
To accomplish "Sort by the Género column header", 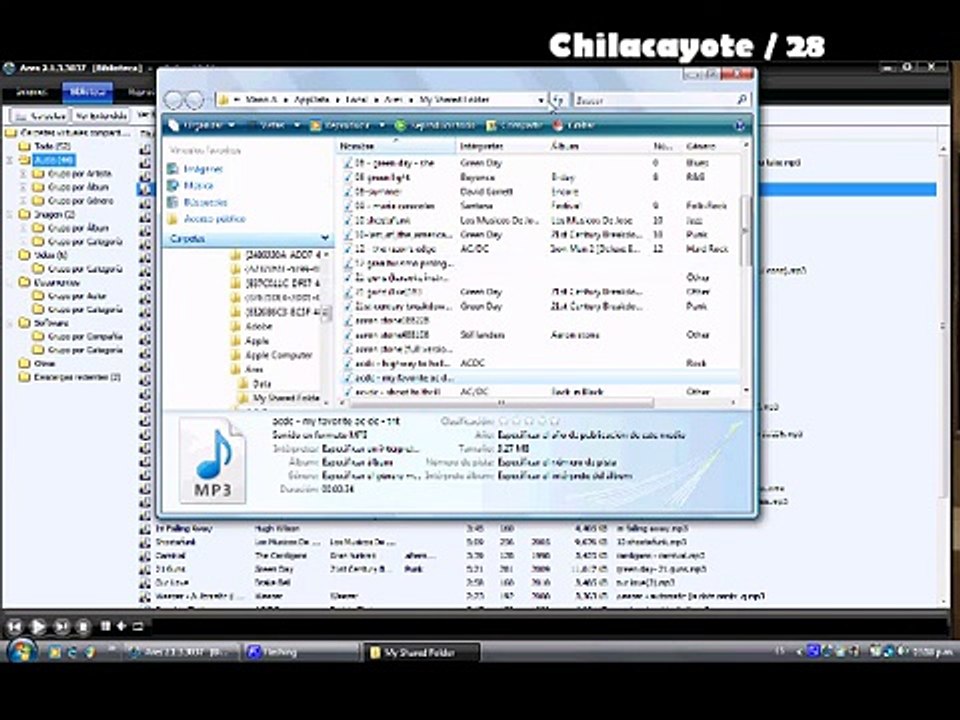I will coord(711,146).
